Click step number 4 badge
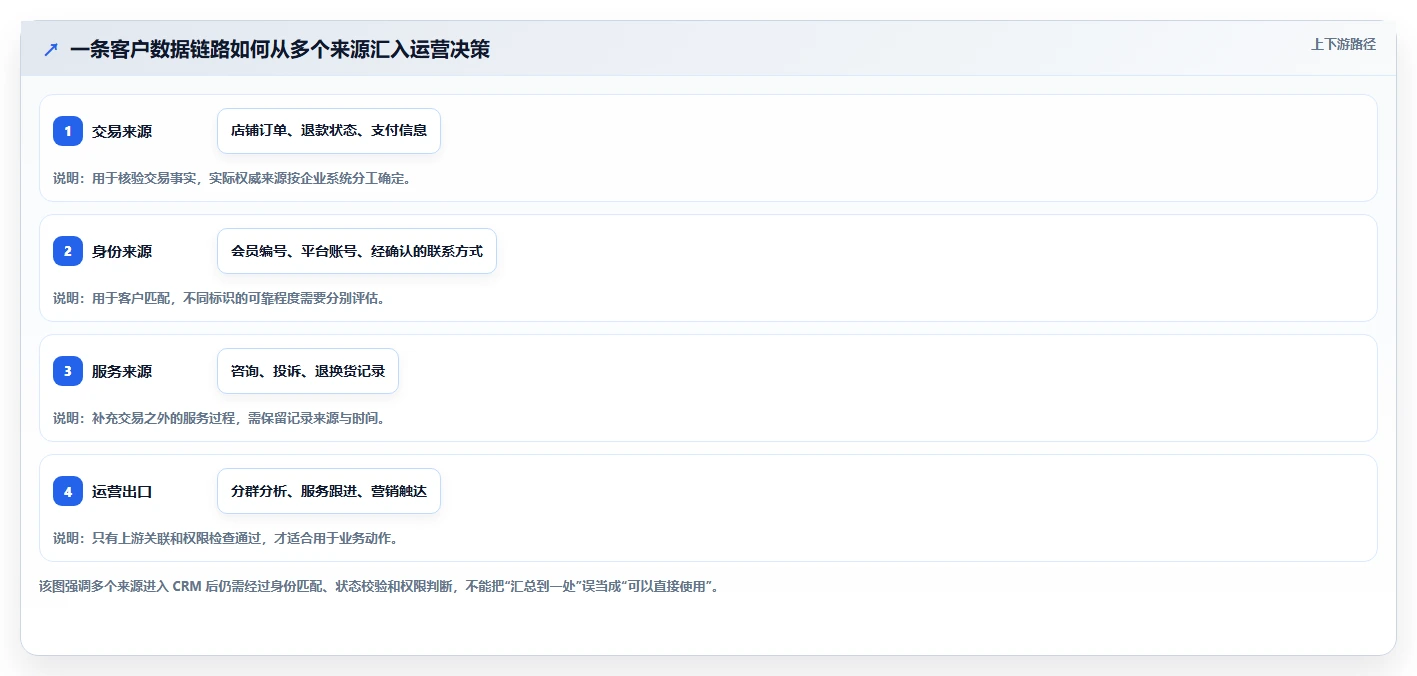Viewport: 1417px width, 676px height. (x=68, y=491)
